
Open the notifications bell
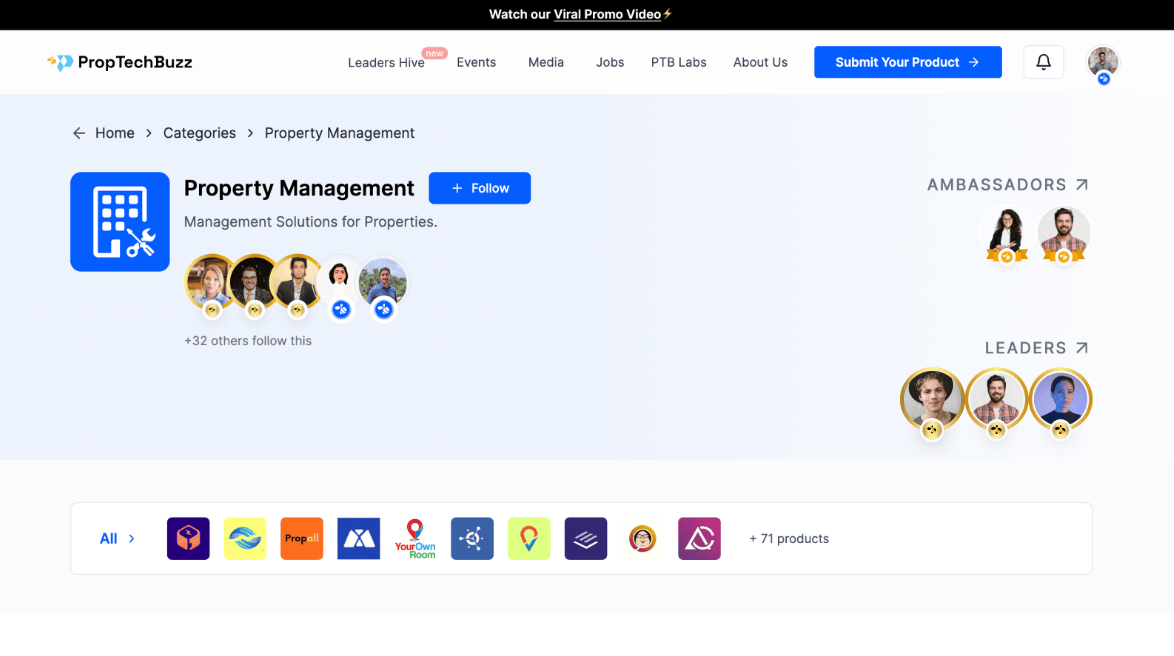tap(1043, 62)
